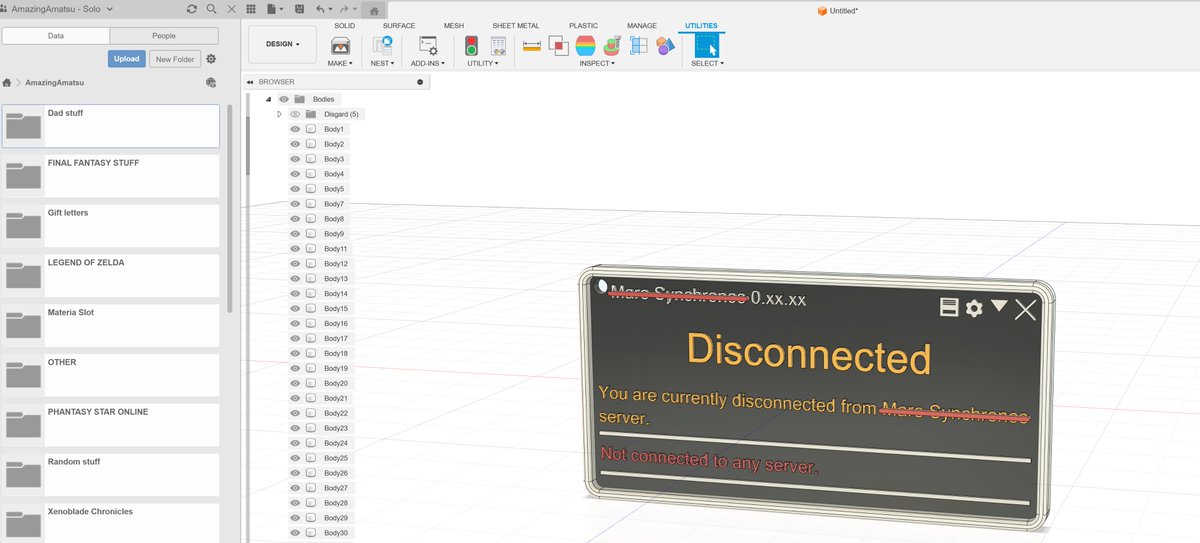Switch to the PLASTIC tab
This screenshot has height=543, width=1200.
pyautogui.click(x=583, y=25)
